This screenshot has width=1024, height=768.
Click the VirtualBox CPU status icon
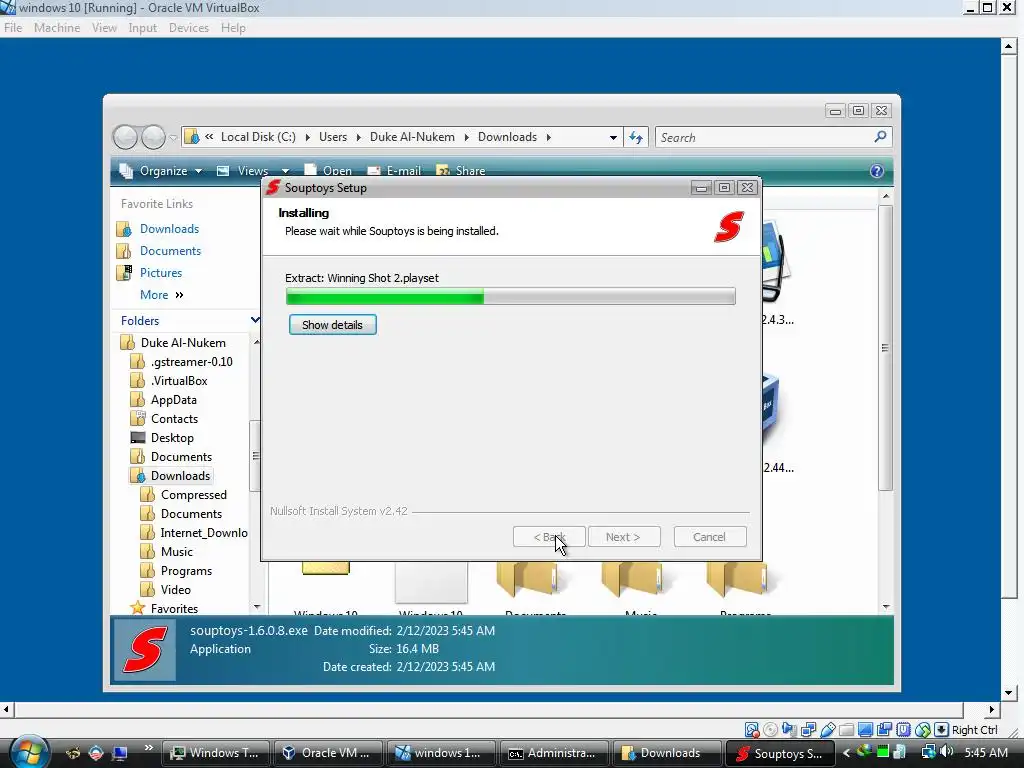pyautogui.click(x=903, y=729)
